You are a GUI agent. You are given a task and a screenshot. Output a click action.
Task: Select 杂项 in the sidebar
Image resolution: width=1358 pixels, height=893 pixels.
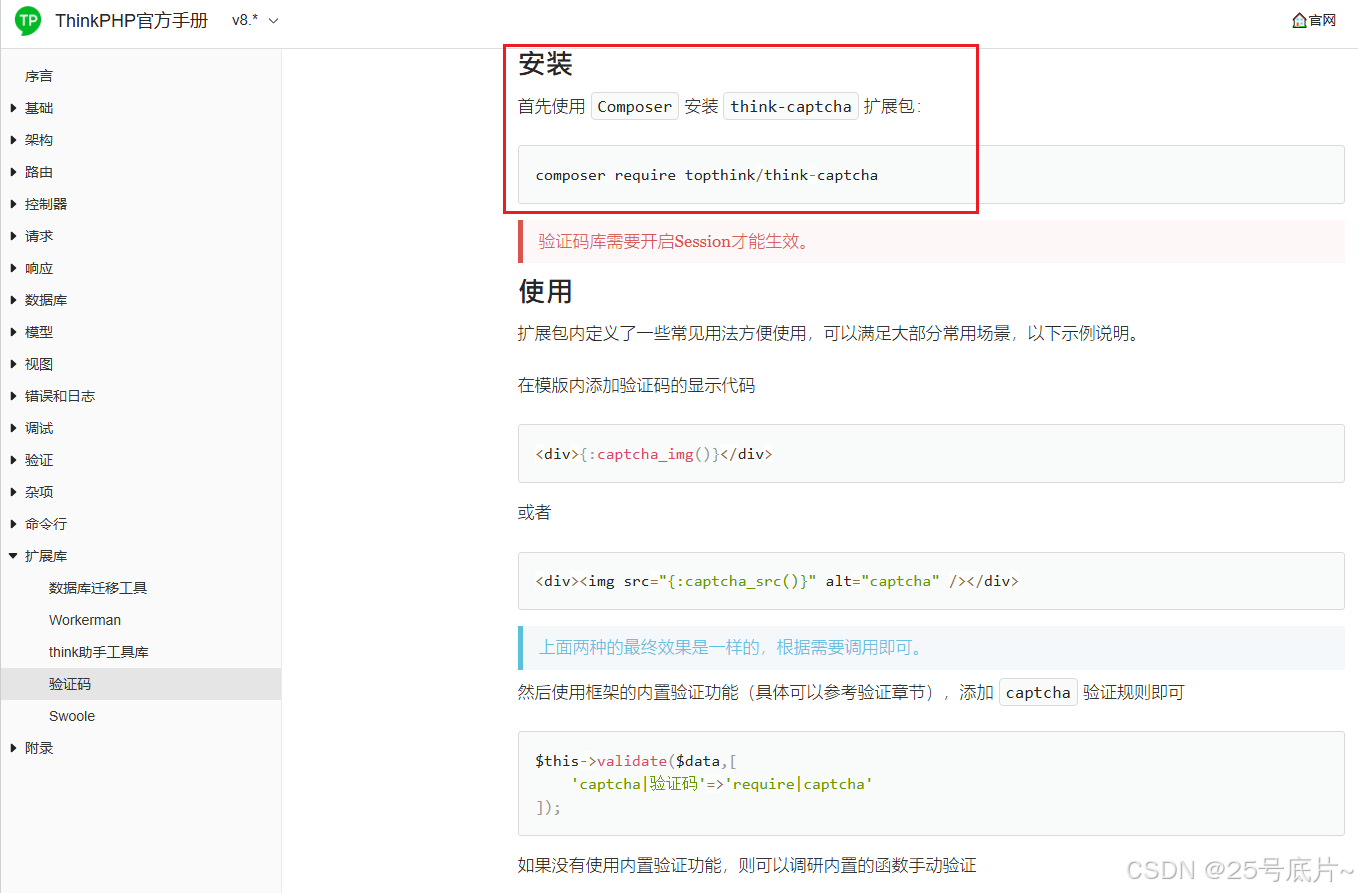pos(39,492)
